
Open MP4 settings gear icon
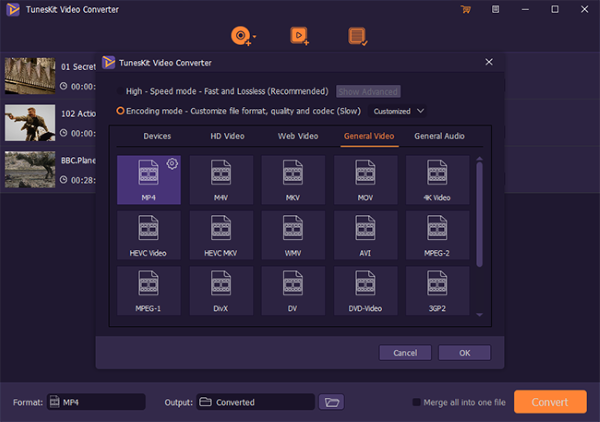[x=172, y=164]
